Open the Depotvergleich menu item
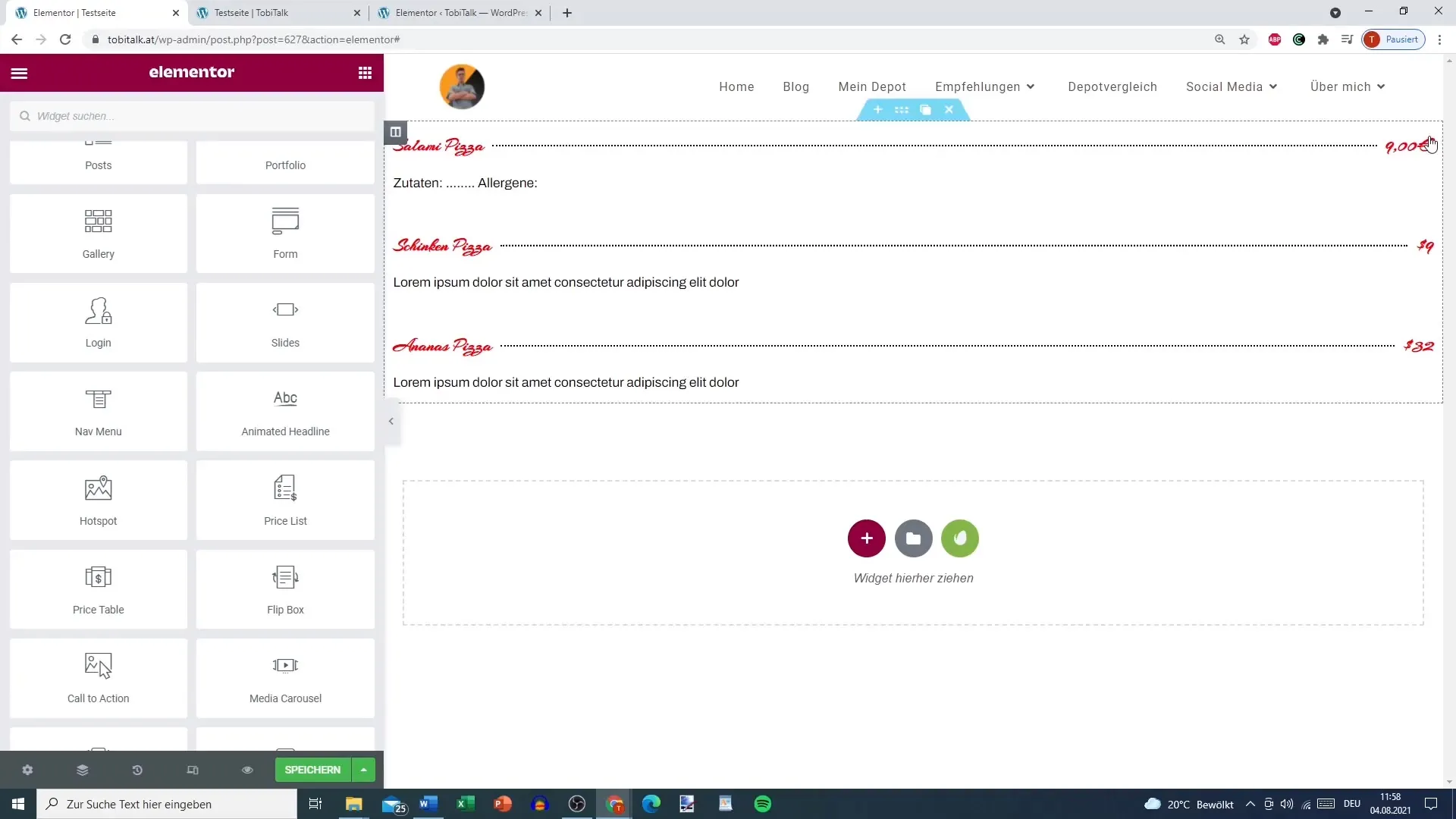The height and width of the screenshot is (819, 1456). pos(1113,86)
